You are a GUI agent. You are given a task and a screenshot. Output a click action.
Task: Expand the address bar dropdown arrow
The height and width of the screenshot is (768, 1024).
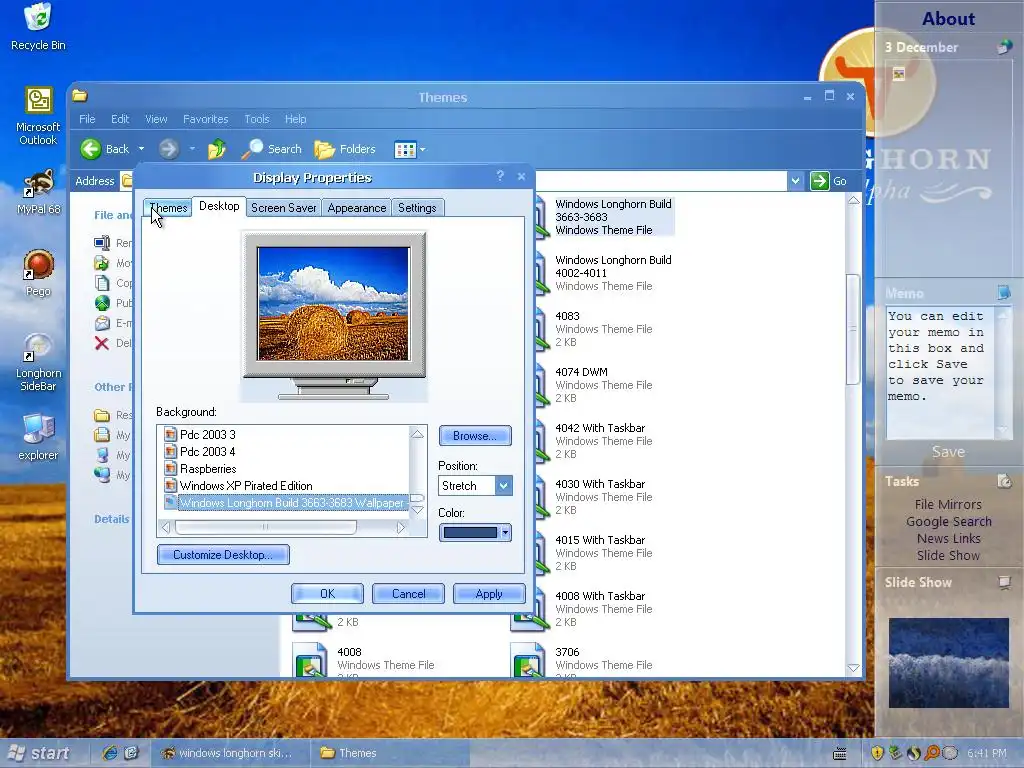tap(795, 181)
